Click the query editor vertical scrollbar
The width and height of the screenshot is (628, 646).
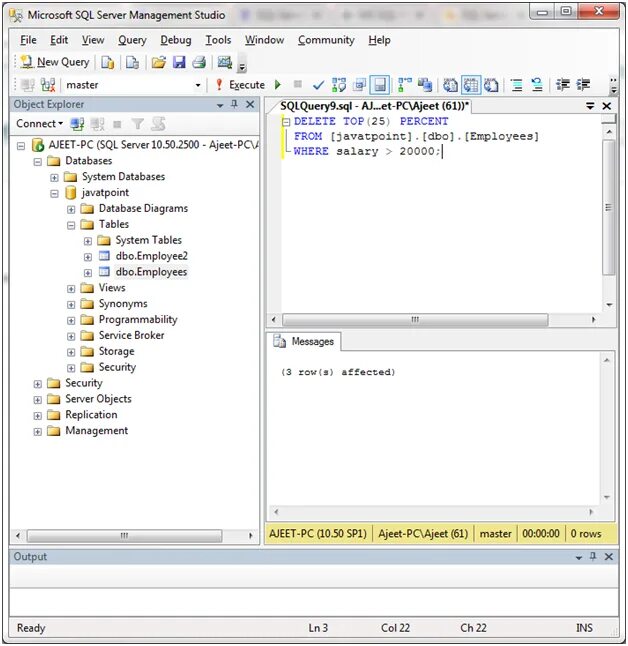pos(609,208)
